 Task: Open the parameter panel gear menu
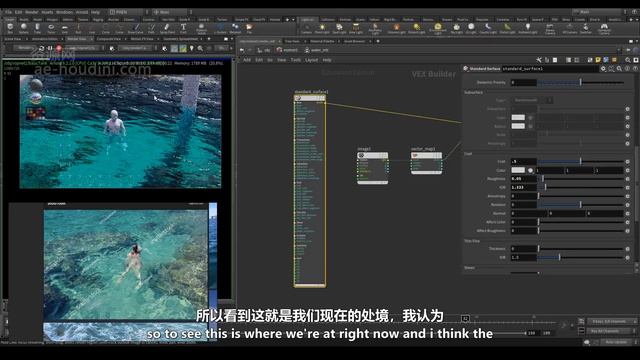point(603,69)
